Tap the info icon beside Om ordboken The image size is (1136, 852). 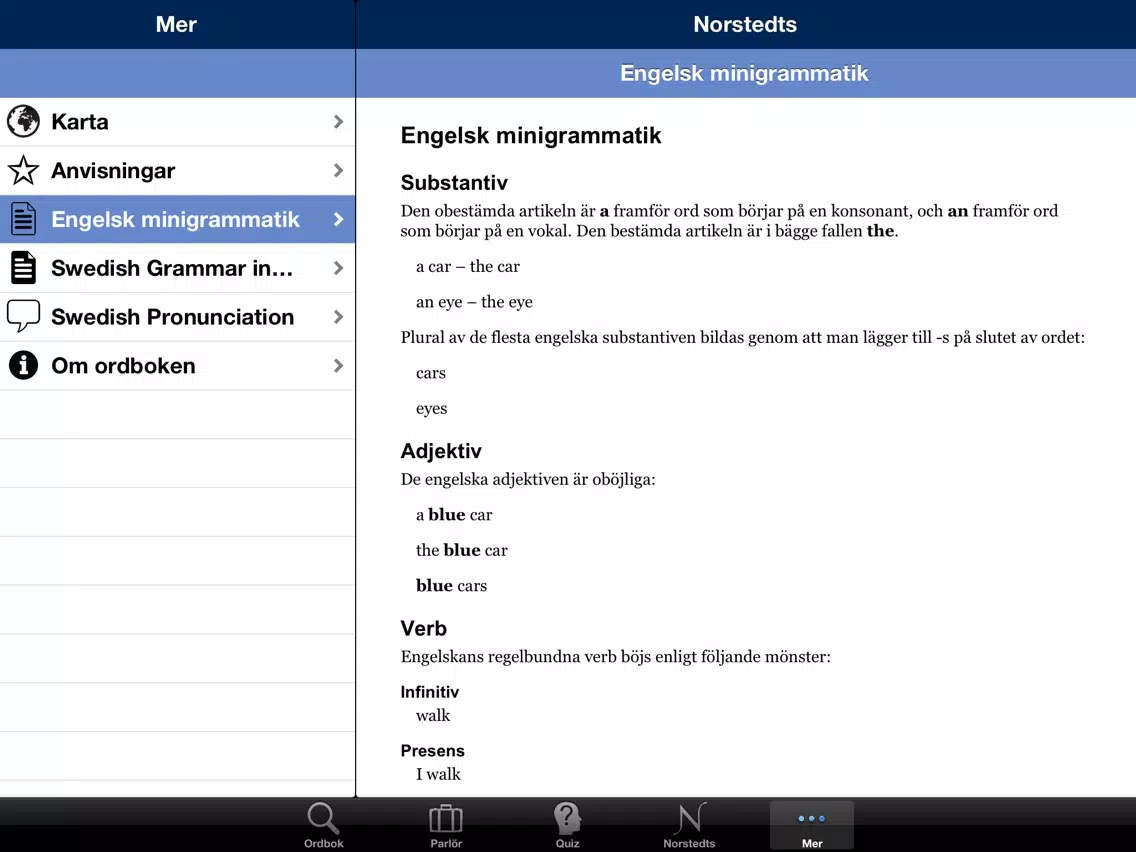tap(23, 365)
